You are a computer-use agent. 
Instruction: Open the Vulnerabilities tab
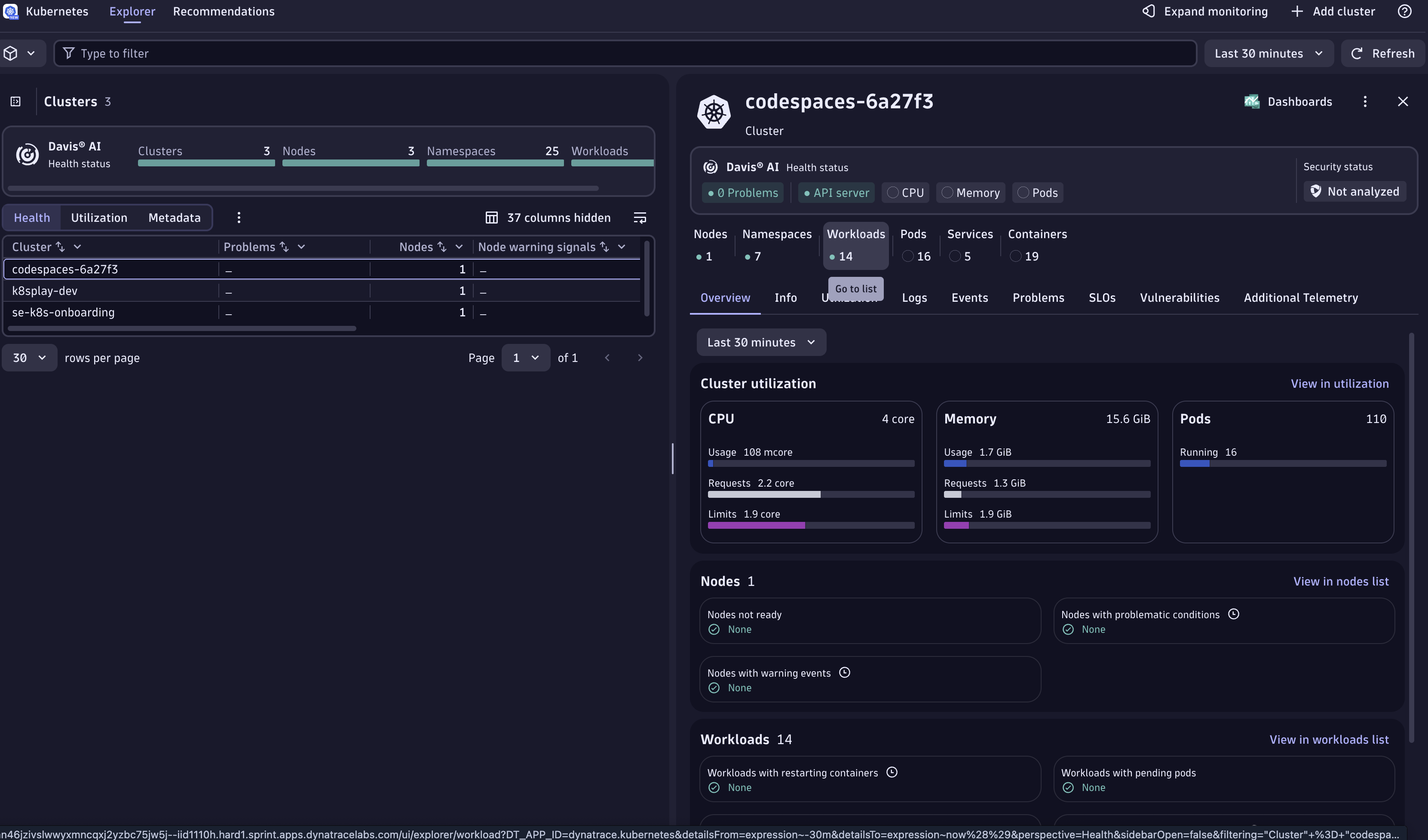[x=1179, y=297]
